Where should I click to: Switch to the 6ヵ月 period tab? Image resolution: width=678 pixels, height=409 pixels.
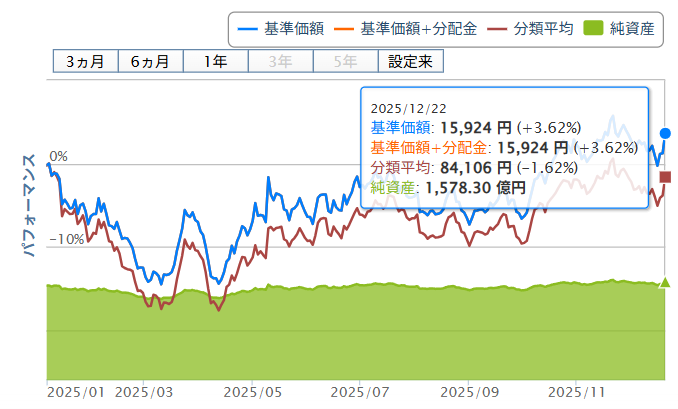click(151, 61)
